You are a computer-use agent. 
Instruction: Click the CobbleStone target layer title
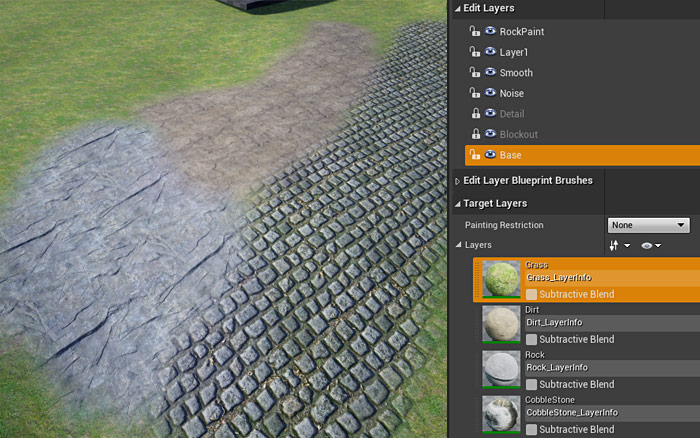click(x=550, y=400)
